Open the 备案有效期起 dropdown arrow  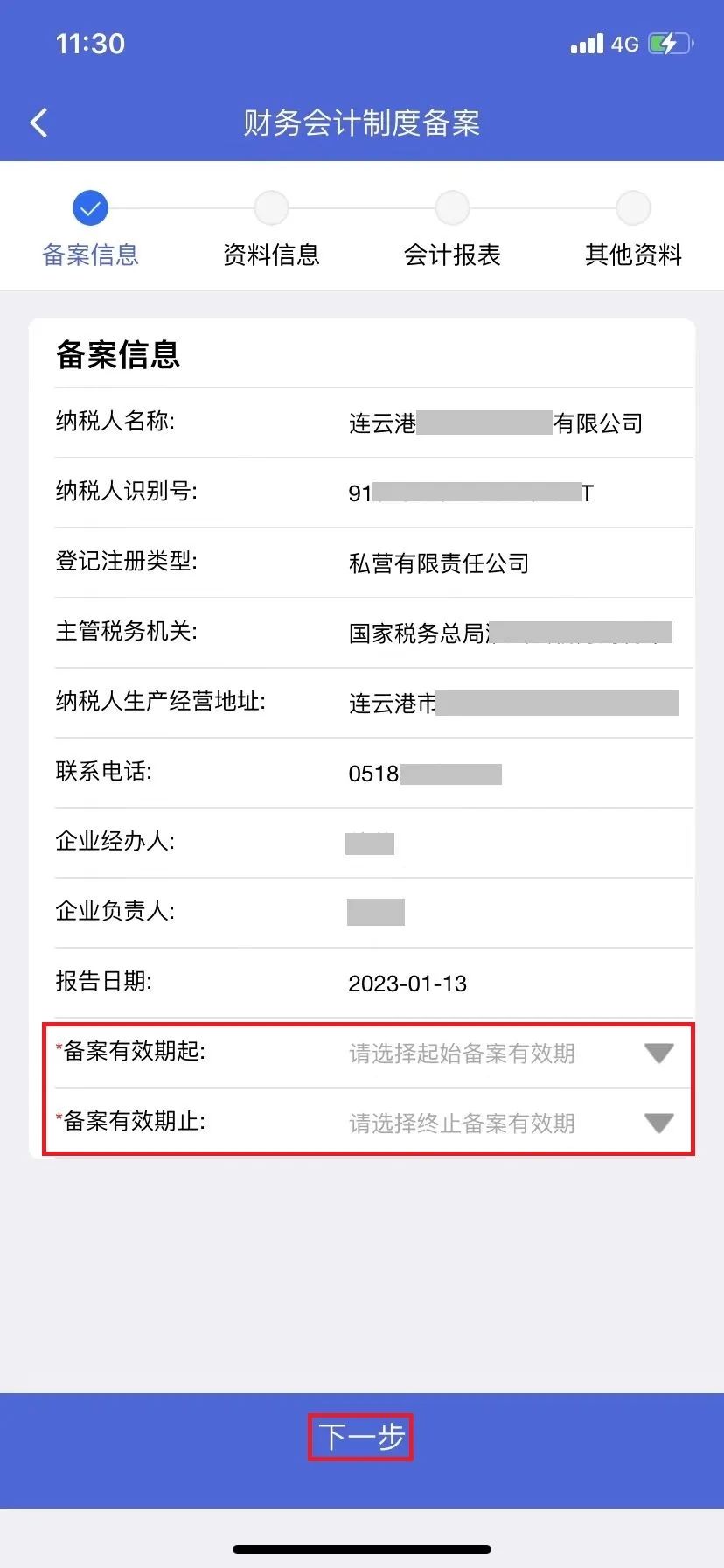[x=658, y=1053]
